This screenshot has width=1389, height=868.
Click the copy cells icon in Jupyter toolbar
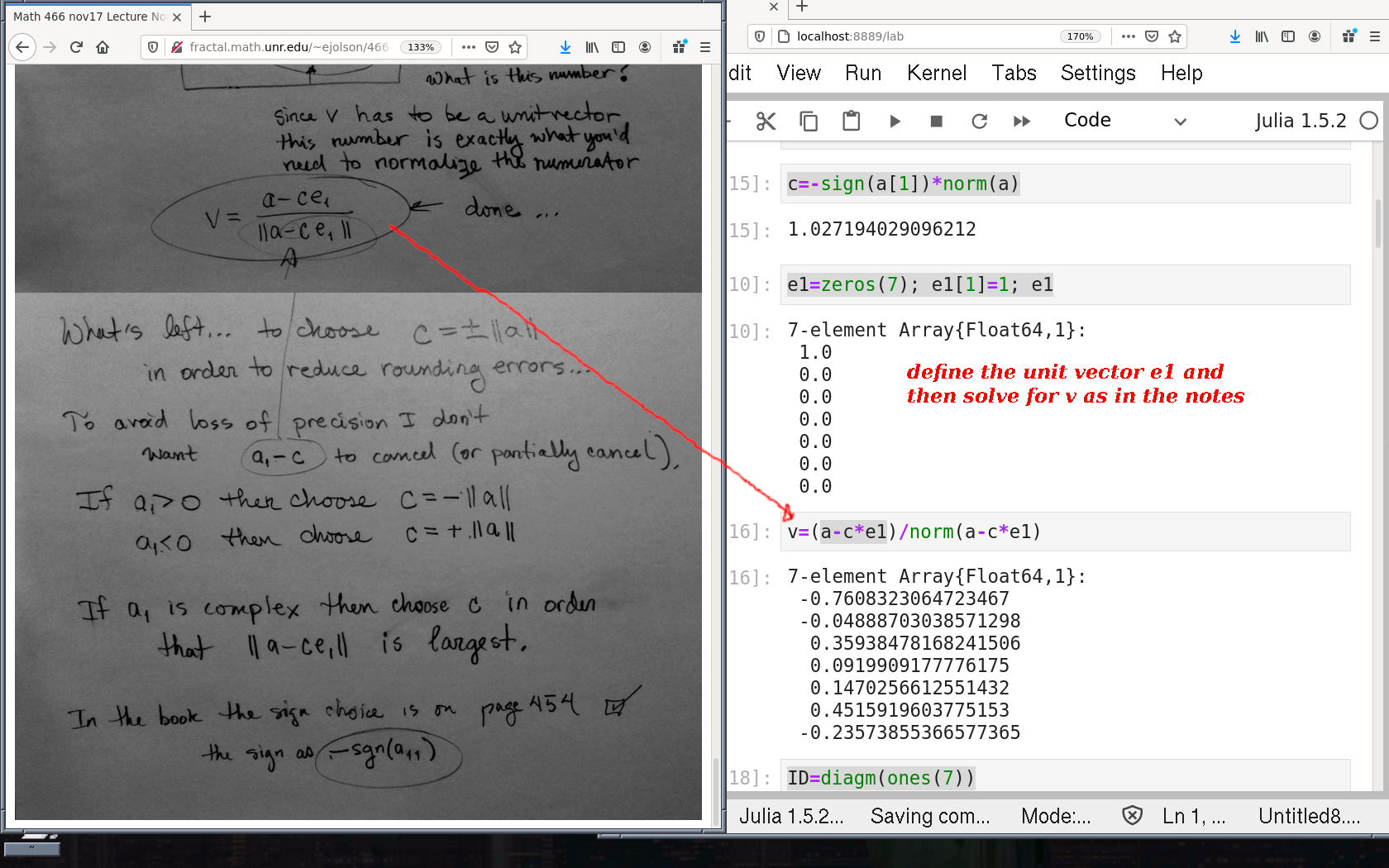click(809, 122)
